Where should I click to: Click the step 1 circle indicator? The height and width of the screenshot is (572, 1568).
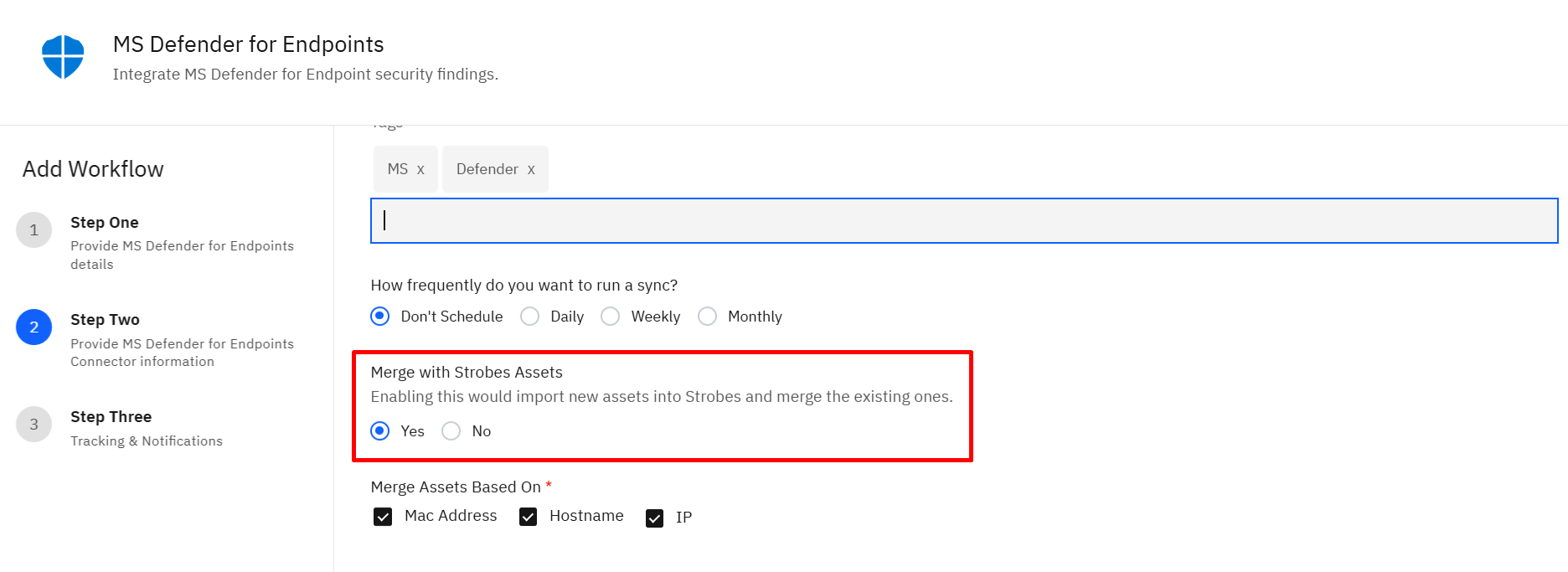point(34,230)
